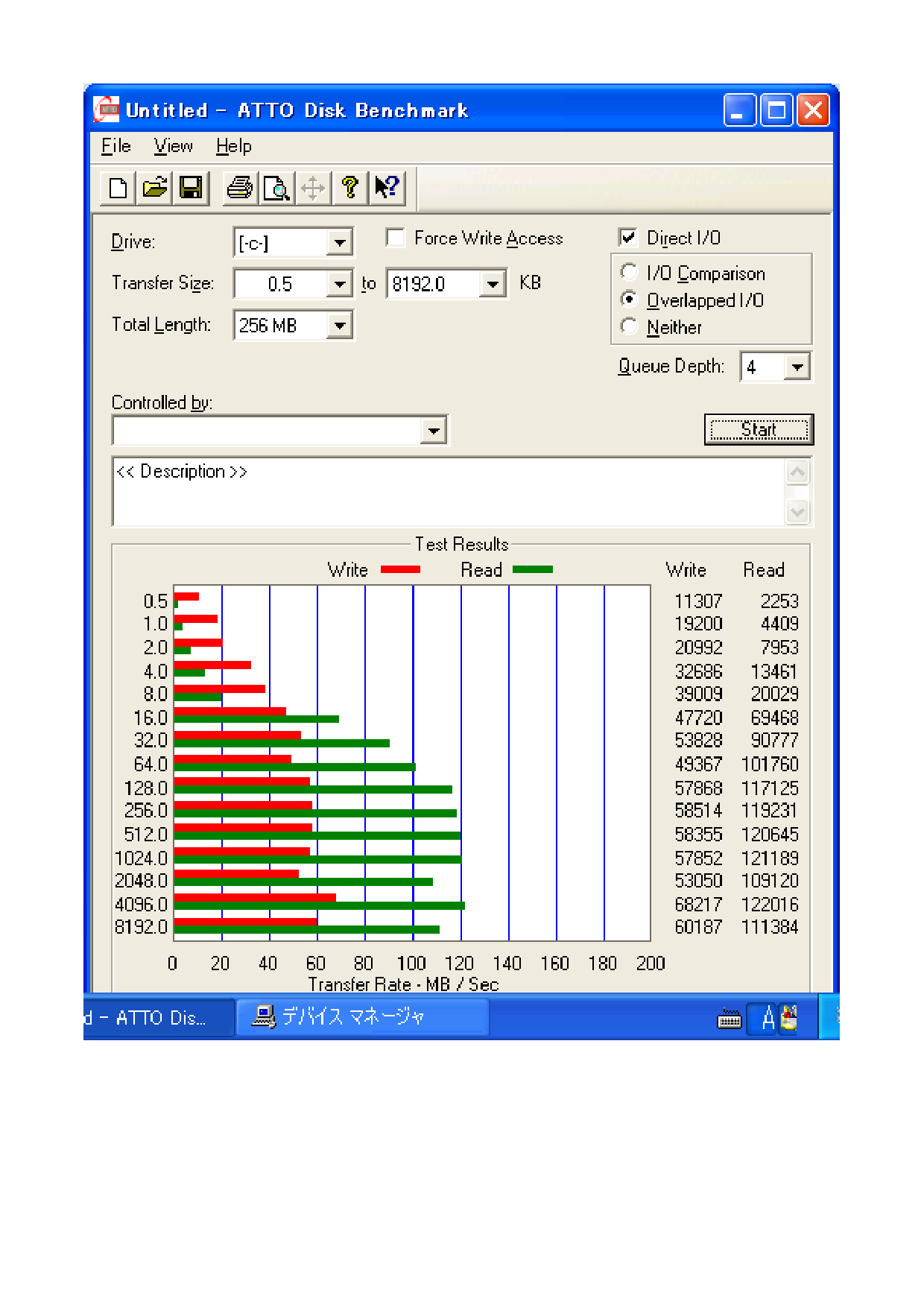This screenshot has width=924, height=1307.
Task: Open the Transfer Size end dropdown (8192.0)
Action: (x=493, y=284)
